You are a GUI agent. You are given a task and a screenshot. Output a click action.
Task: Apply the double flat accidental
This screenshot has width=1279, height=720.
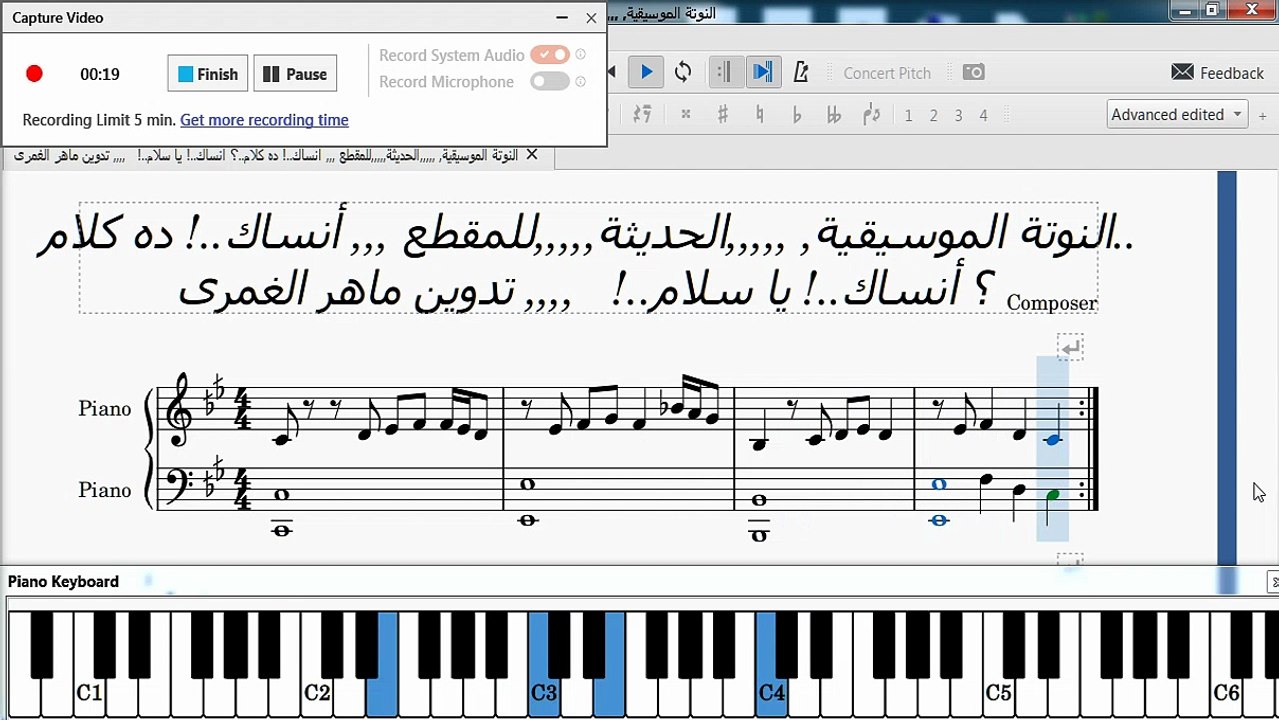pyautogui.click(x=834, y=115)
